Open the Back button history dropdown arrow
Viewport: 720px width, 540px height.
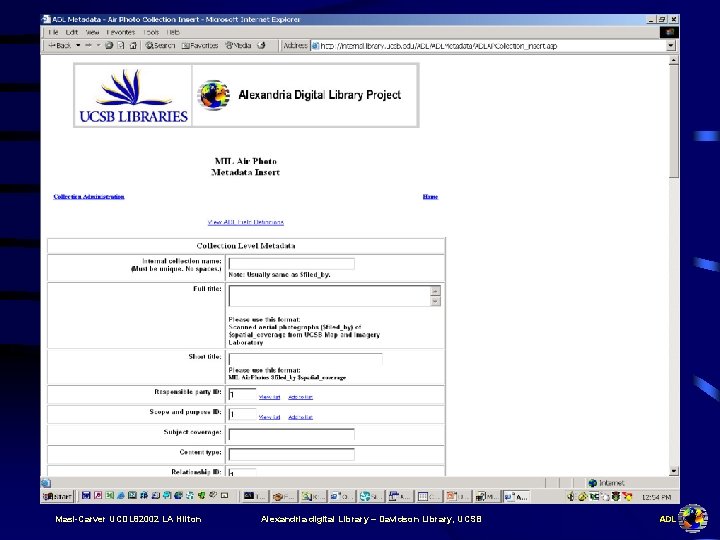coord(78,45)
